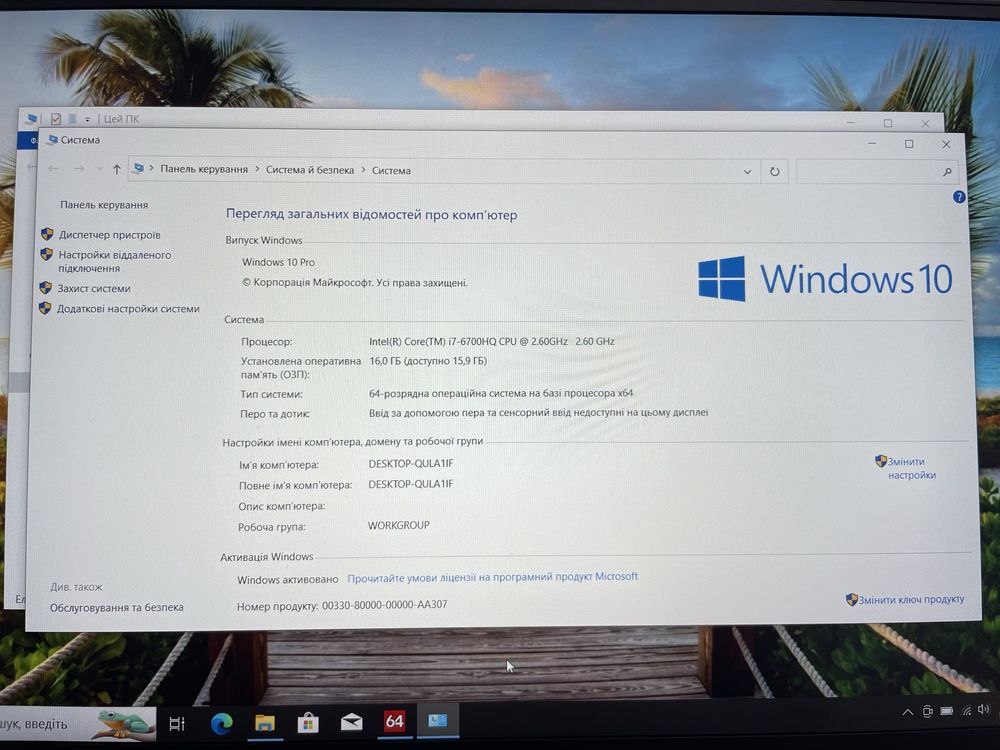The width and height of the screenshot is (1000, 750).
Task: Expand chevron after Панель керування breadcrumb
Action: (x=257, y=169)
